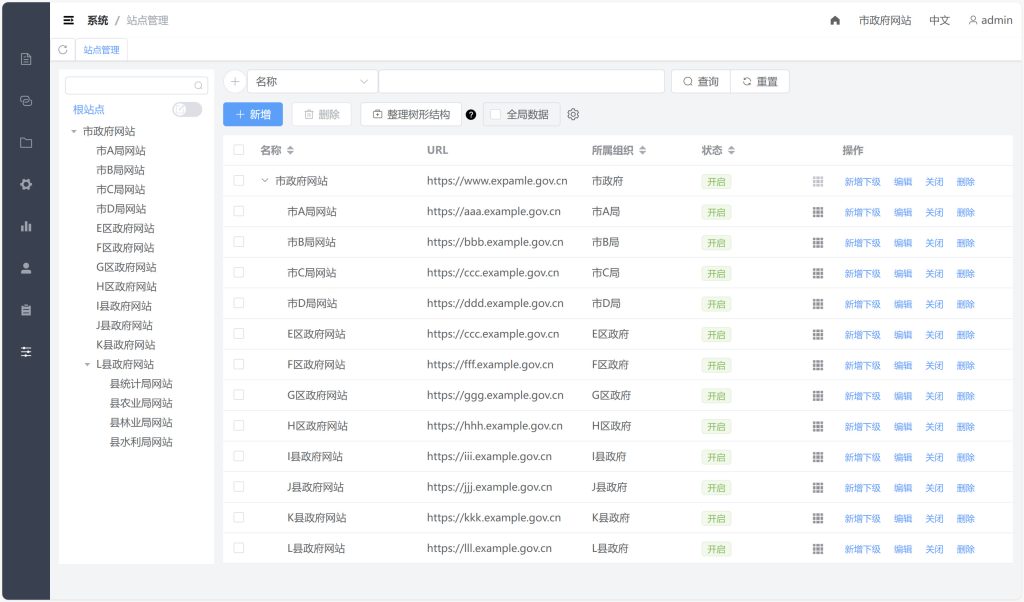Open the folder icon in left sidebar
Screen dimensions: 1024x602
[x=26, y=143]
